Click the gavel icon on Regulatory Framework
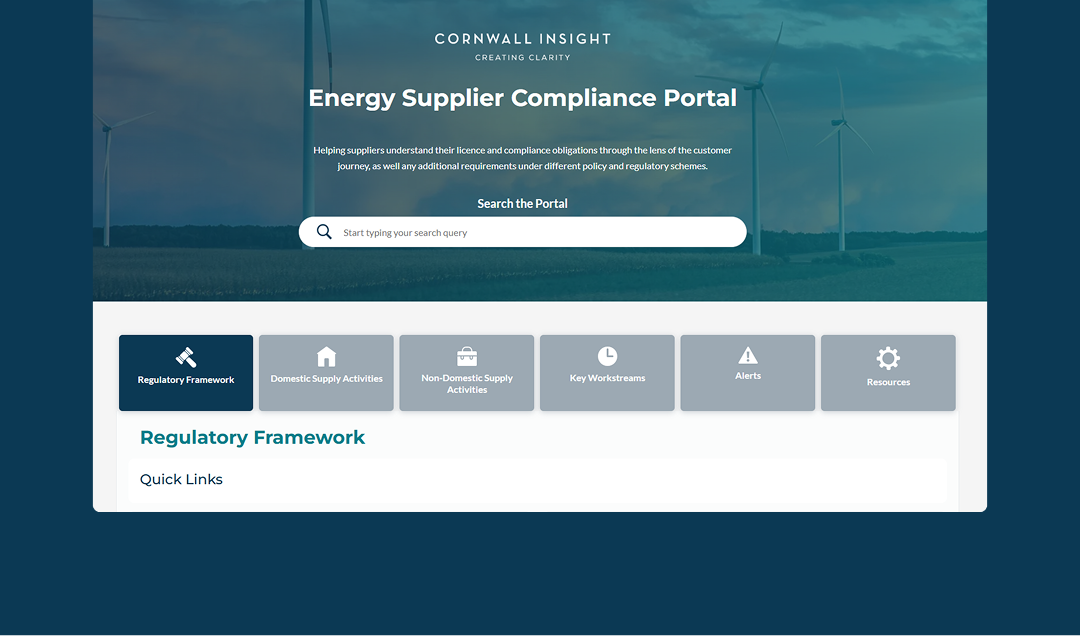Image resolution: width=1080 pixels, height=636 pixels. [186, 358]
